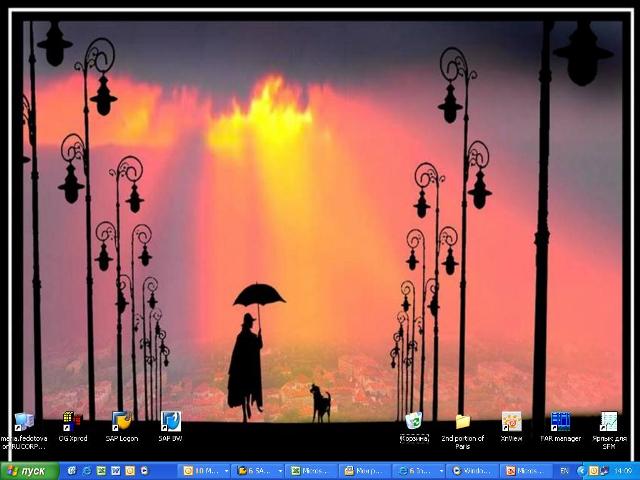The width and height of the screenshot is (640, 480).
Task: Launch Windows Media Player from Quick Launch
Action: coord(144,471)
